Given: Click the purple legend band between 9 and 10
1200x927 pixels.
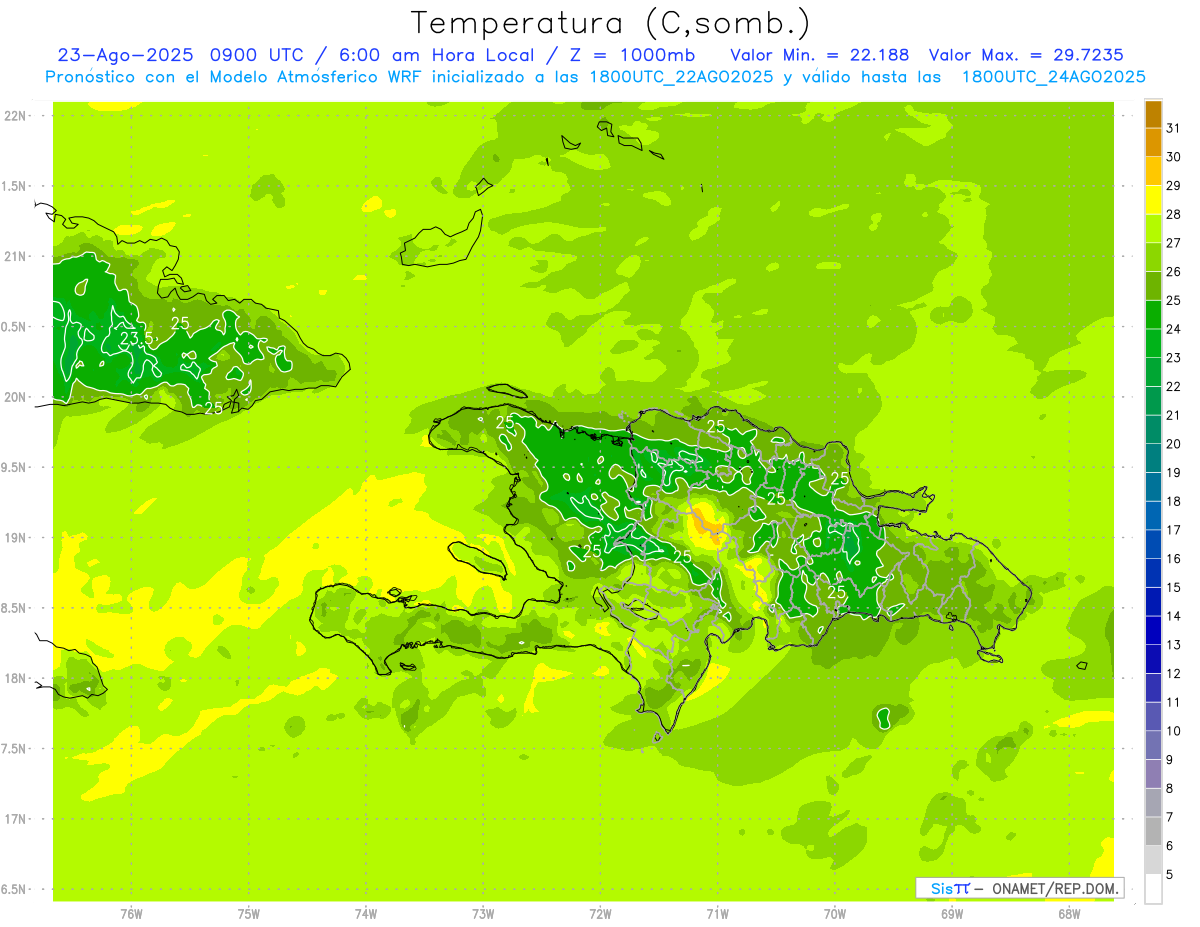Looking at the screenshot, I should tap(1153, 746).
